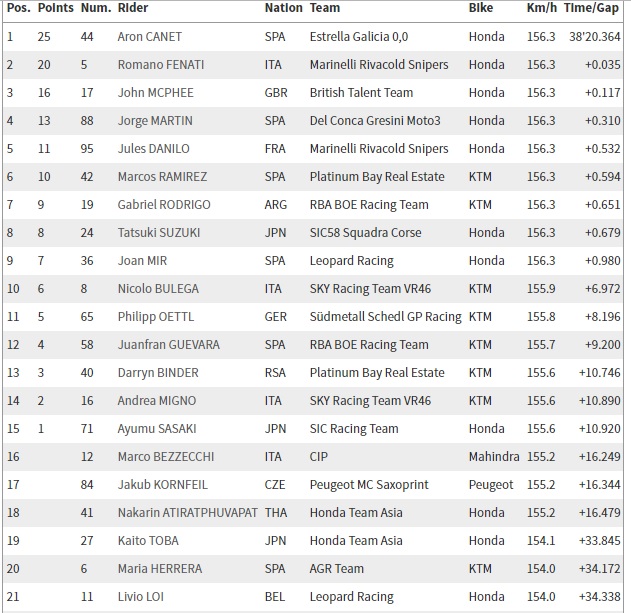Viewport: 631px width, 613px height.
Task: Click the Km/h column header
Action: 541,8
